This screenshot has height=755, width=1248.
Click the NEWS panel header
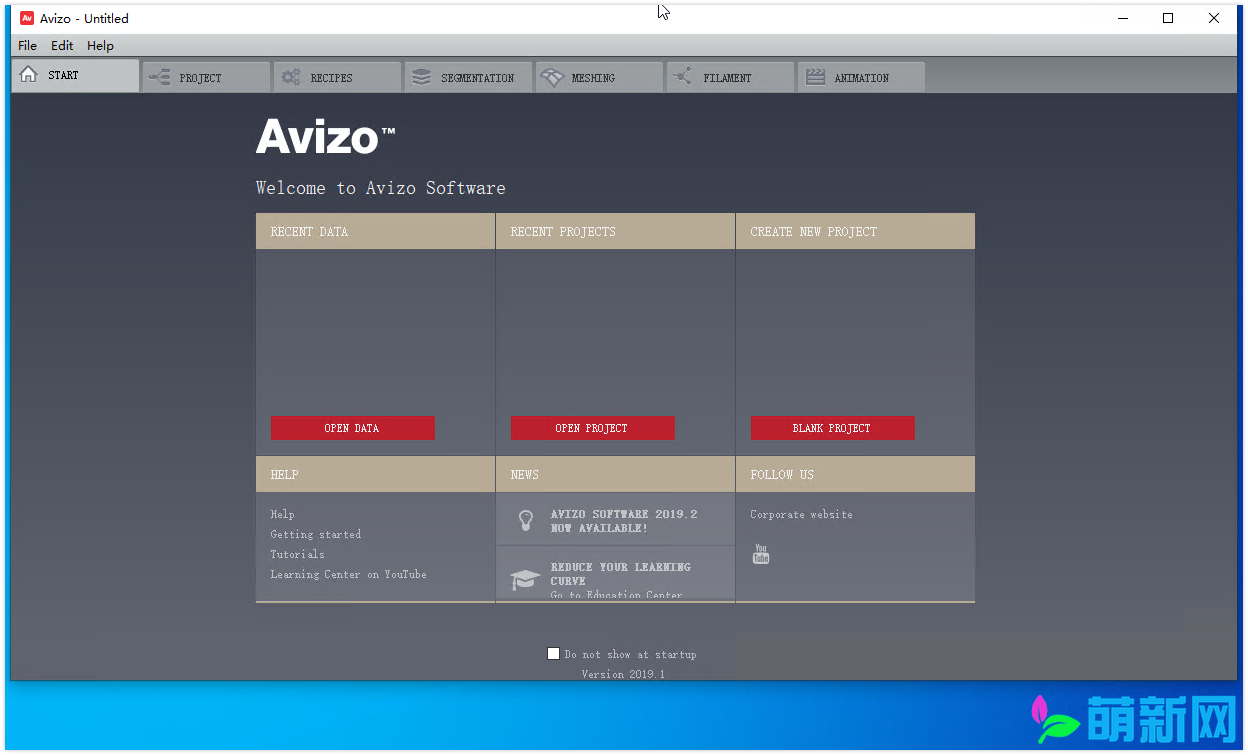pyautogui.click(x=615, y=474)
